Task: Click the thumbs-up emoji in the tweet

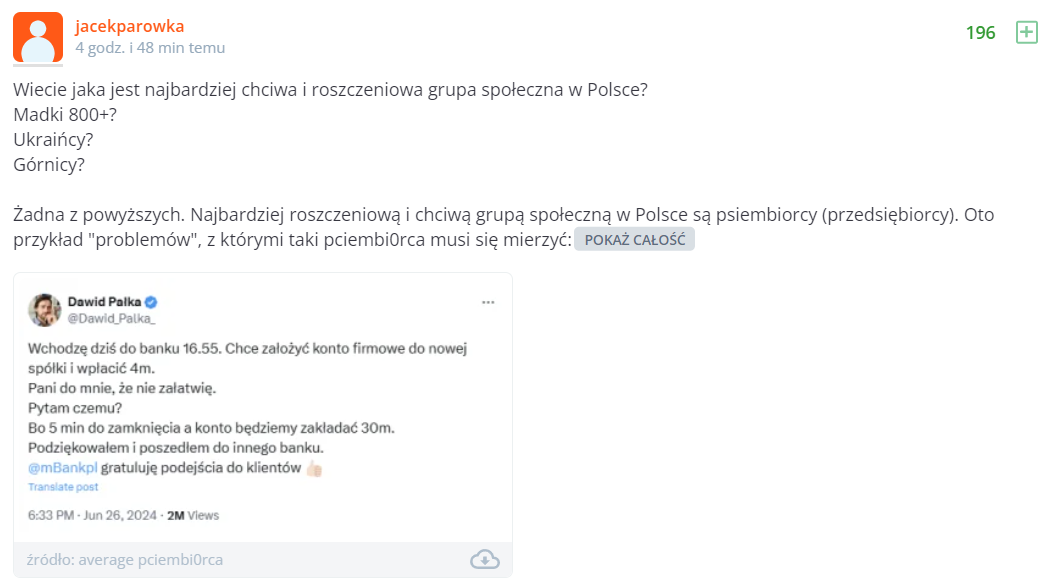Action: coord(314,467)
